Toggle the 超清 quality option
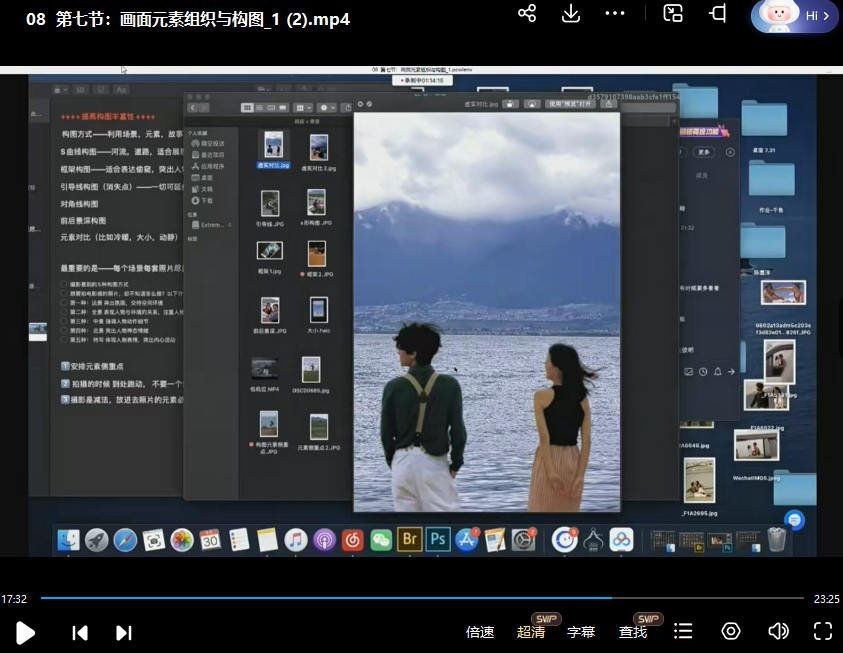 530,632
